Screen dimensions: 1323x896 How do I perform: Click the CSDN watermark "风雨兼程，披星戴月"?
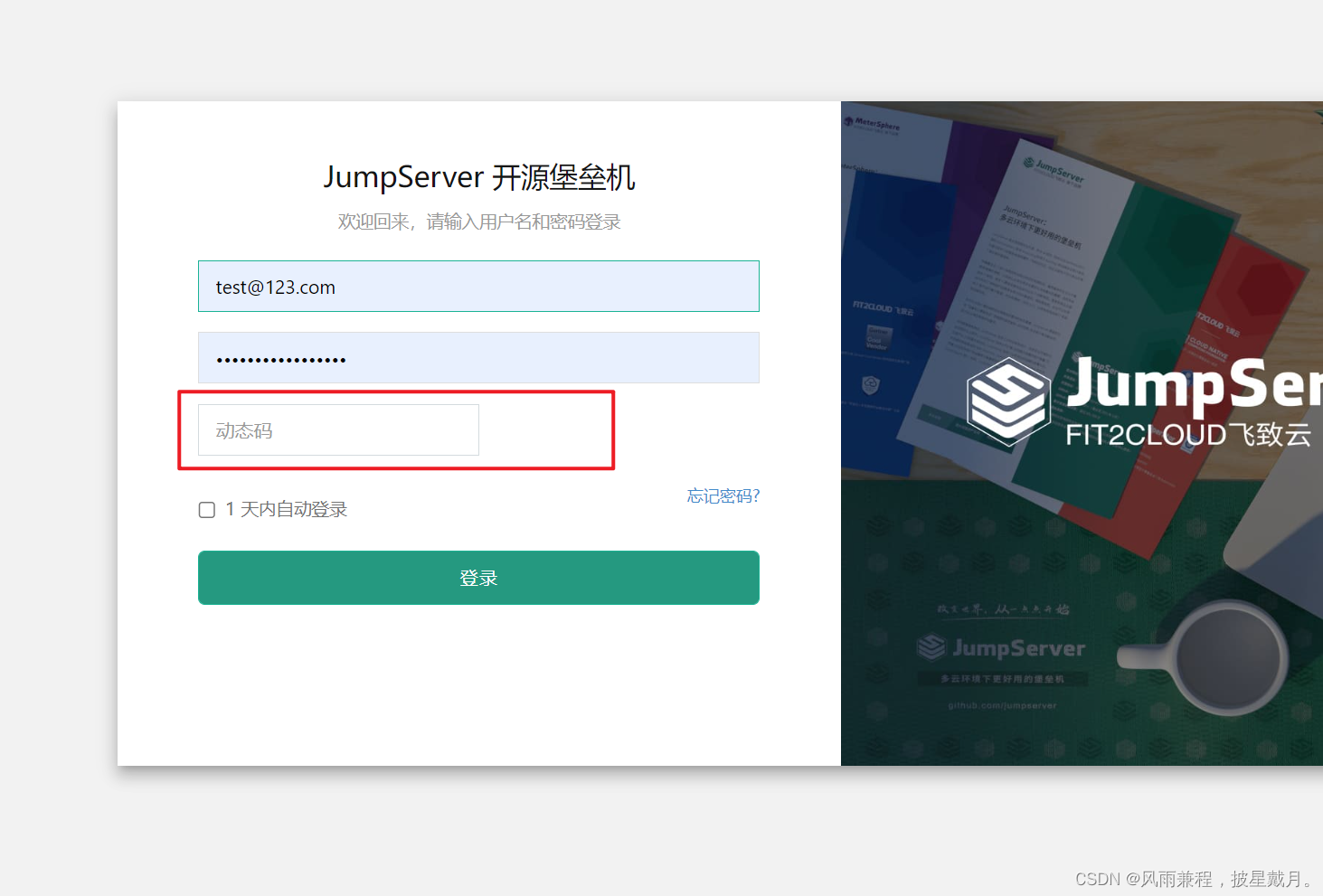(x=1192, y=878)
